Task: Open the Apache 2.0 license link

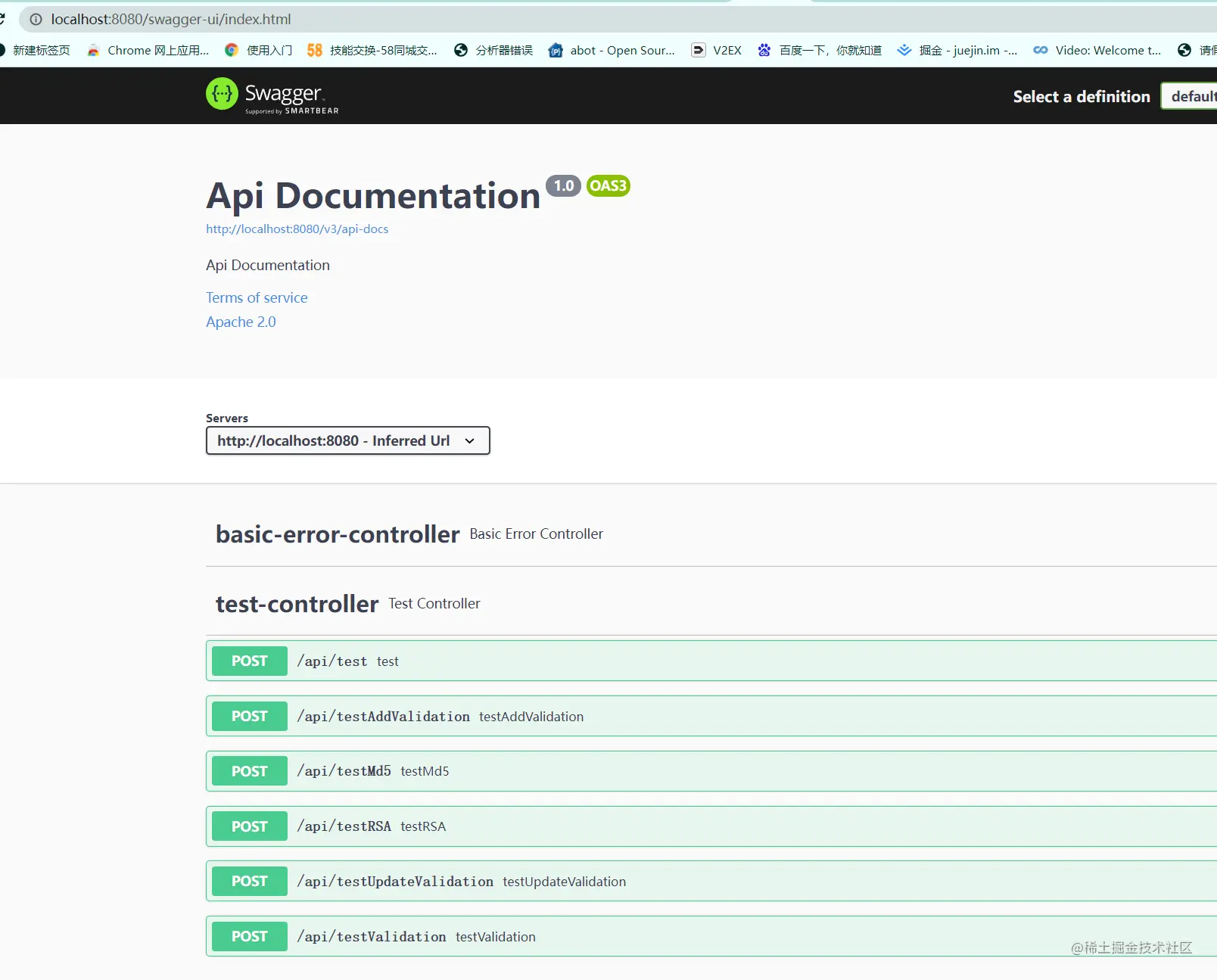Action: (241, 322)
